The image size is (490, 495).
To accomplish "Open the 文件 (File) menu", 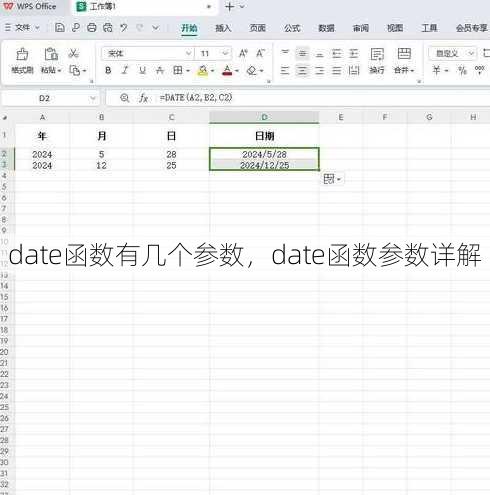I will coord(23,28).
